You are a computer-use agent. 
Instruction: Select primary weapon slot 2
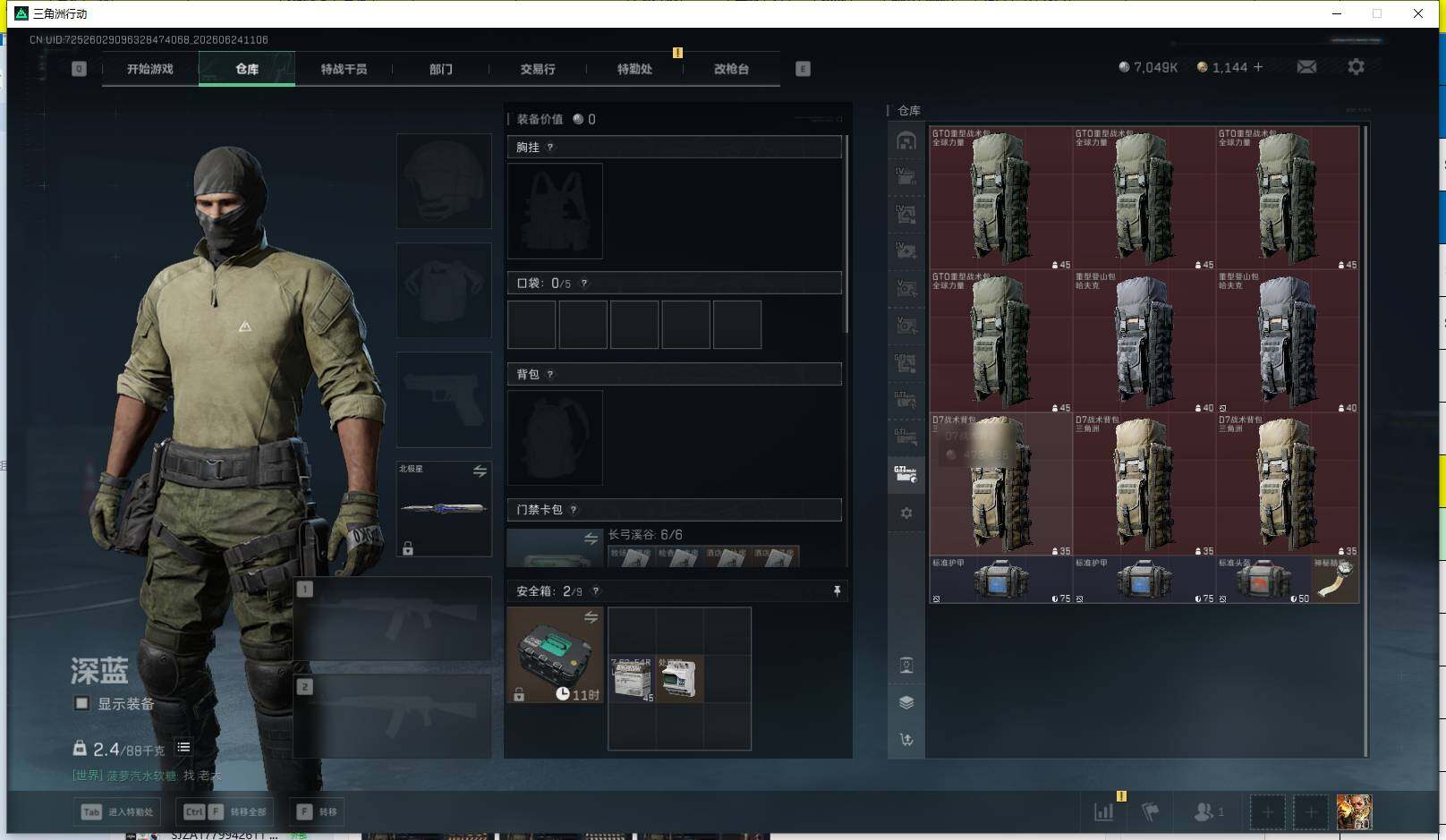pyautogui.click(x=393, y=716)
